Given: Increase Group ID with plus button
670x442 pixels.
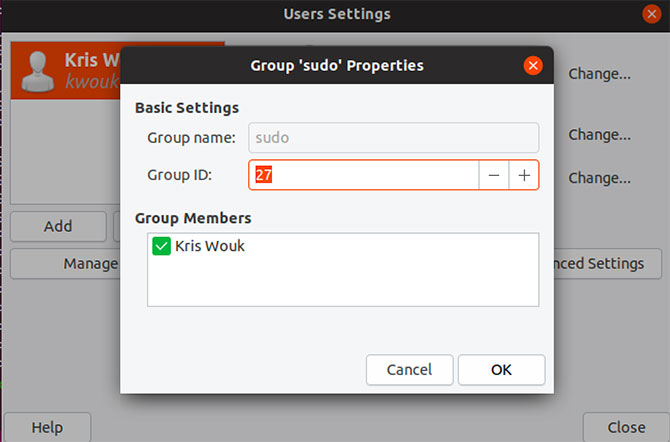Looking at the screenshot, I should (x=524, y=175).
